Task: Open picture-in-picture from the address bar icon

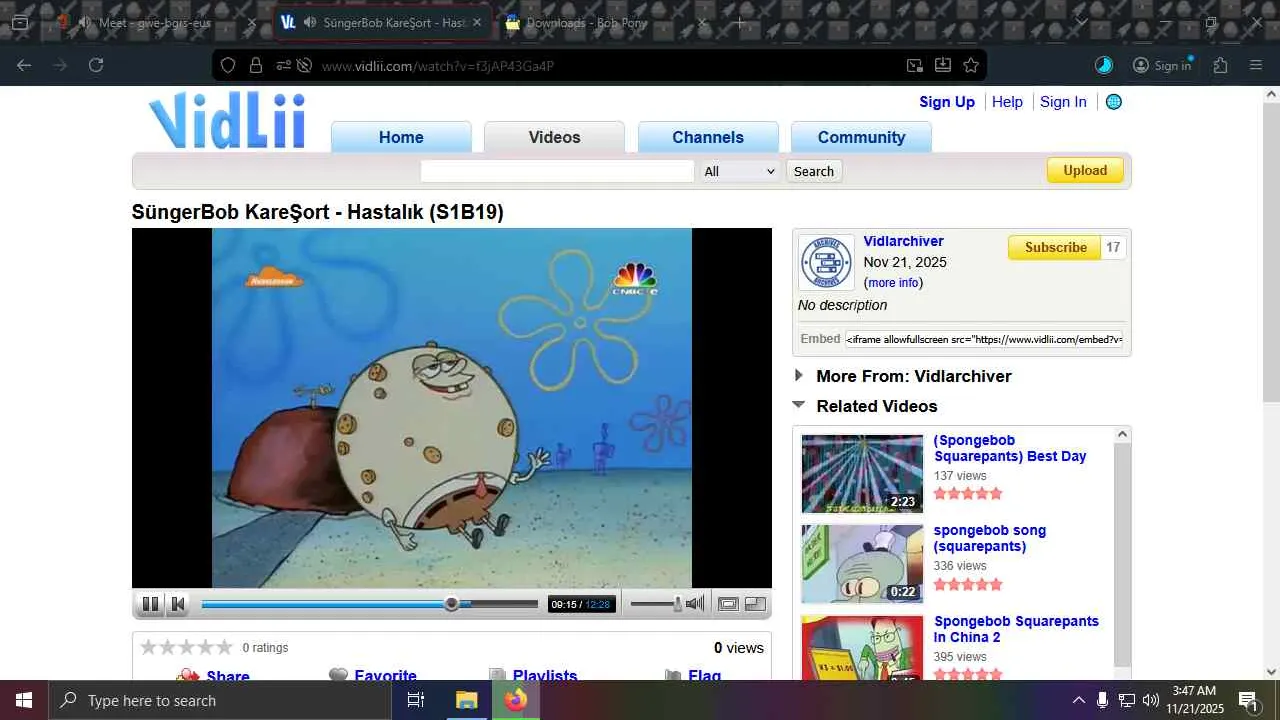Action: [914, 66]
